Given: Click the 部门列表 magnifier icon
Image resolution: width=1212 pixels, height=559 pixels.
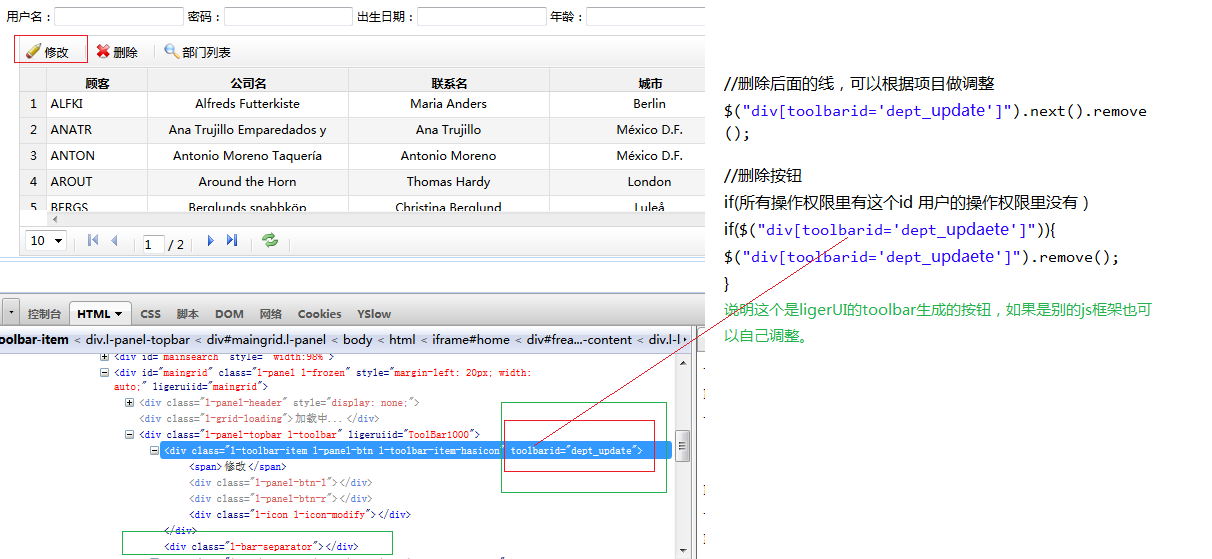Looking at the screenshot, I should [172, 51].
